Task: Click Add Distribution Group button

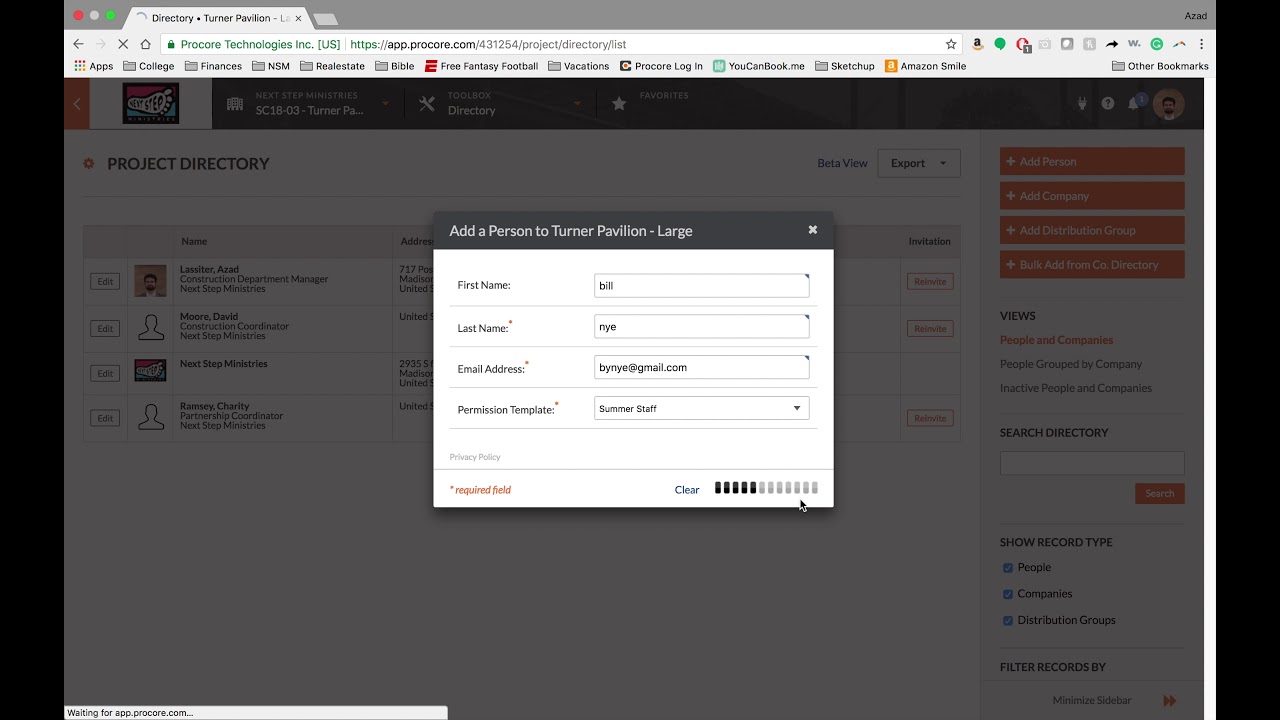Action: pyautogui.click(x=1092, y=230)
